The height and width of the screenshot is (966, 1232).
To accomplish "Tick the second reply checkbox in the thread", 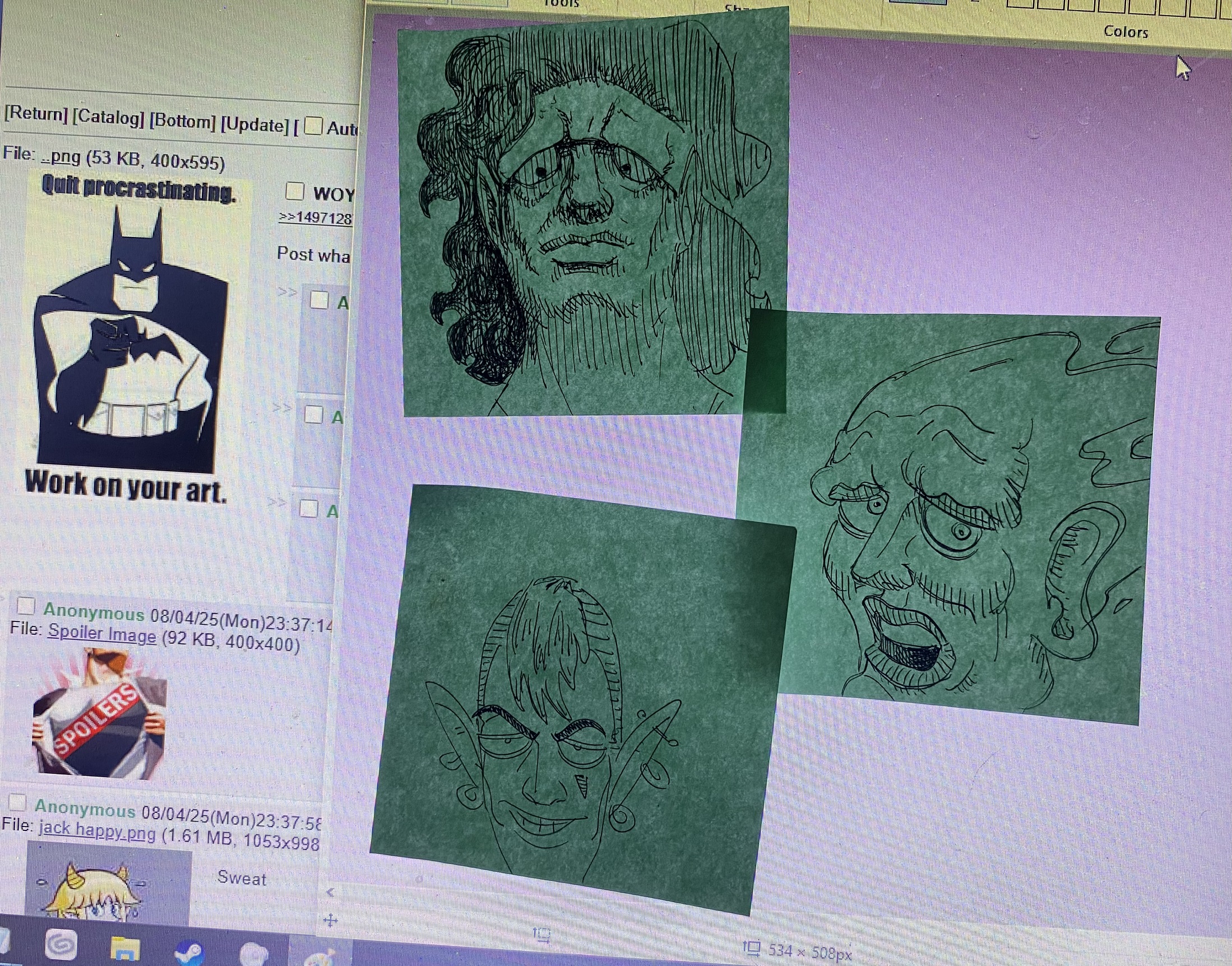I will (313, 415).
